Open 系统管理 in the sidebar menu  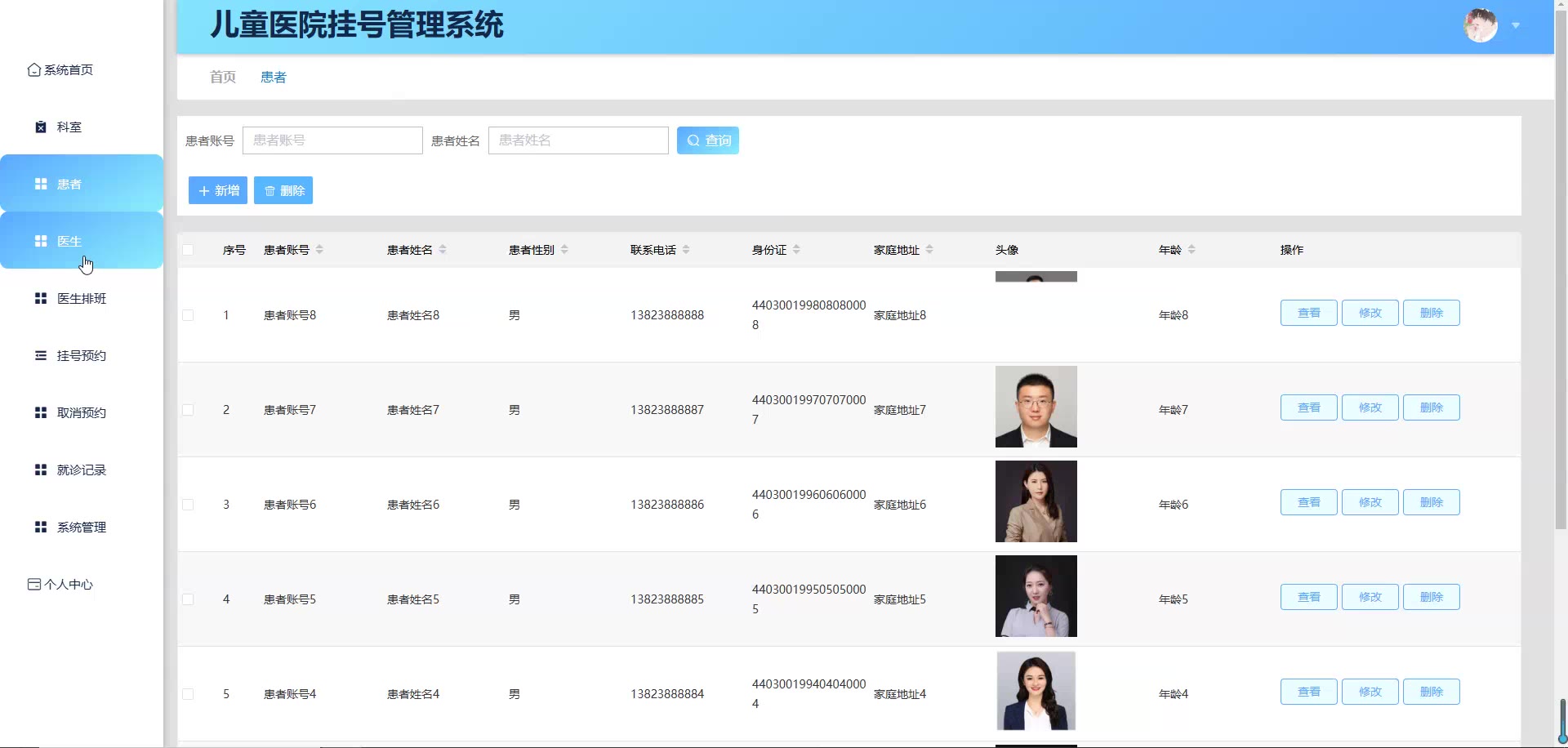click(81, 528)
